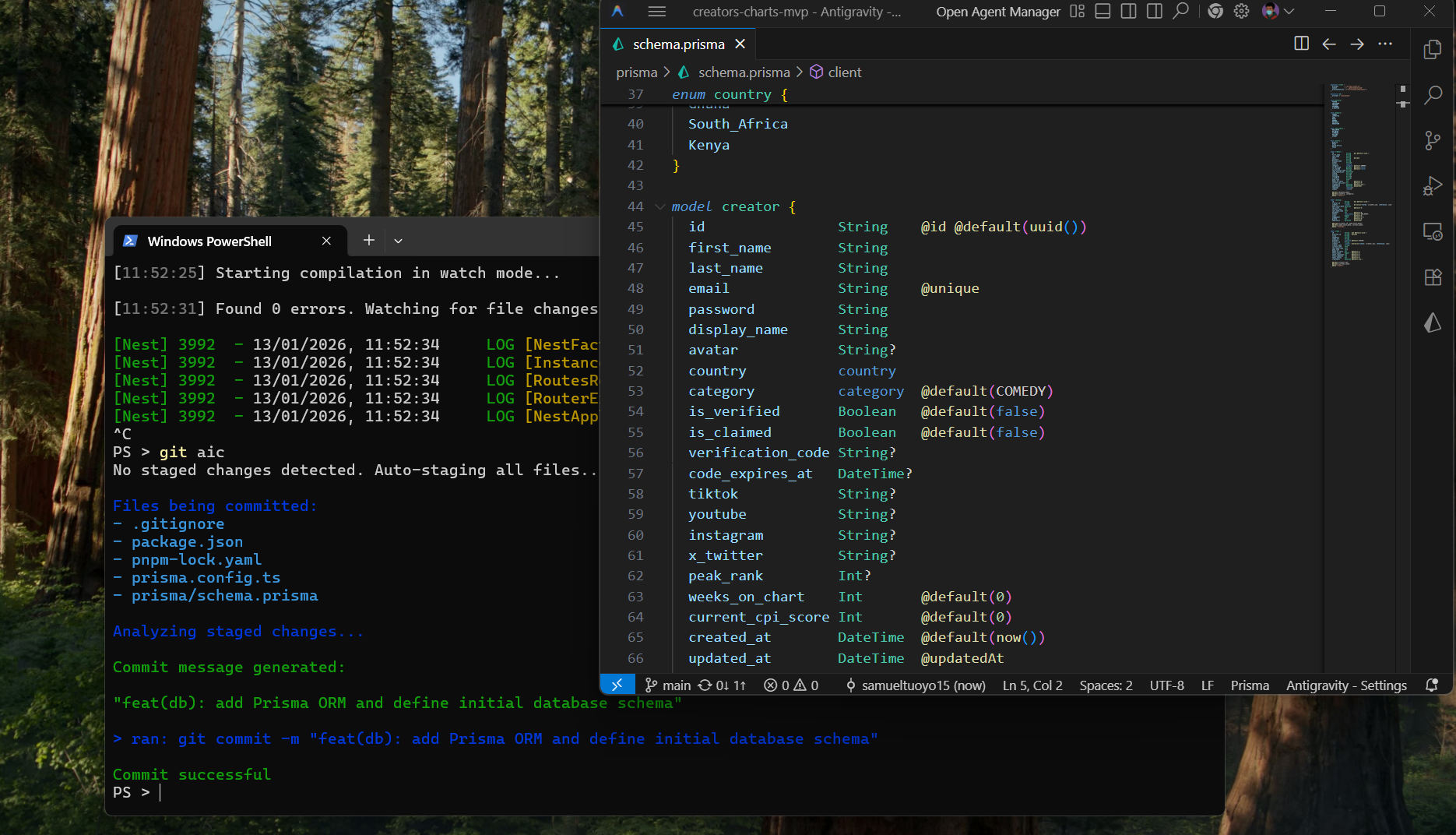Toggle the secondary side bar layout button

1155,12
